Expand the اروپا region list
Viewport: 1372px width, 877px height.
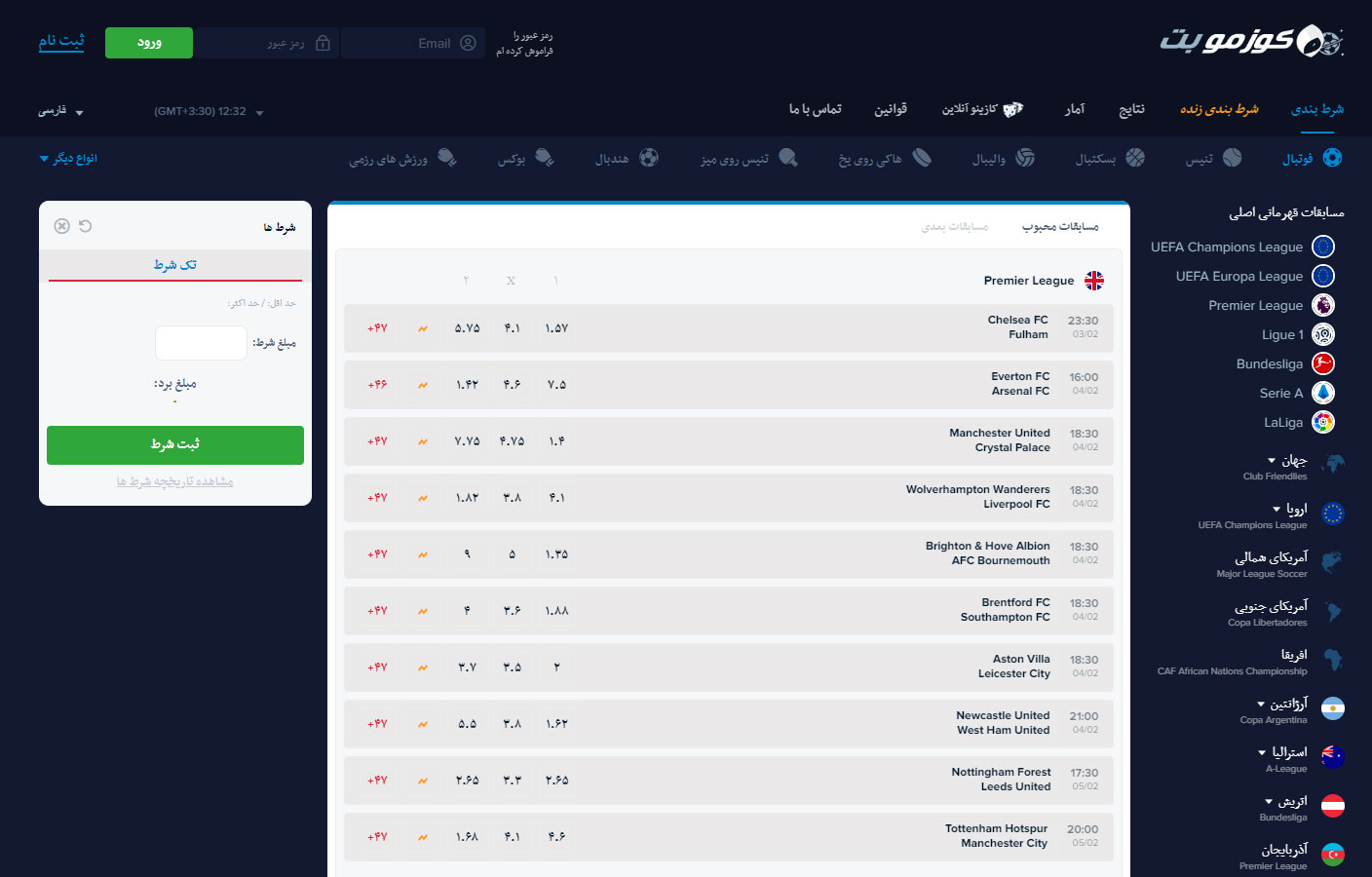coord(1290,509)
